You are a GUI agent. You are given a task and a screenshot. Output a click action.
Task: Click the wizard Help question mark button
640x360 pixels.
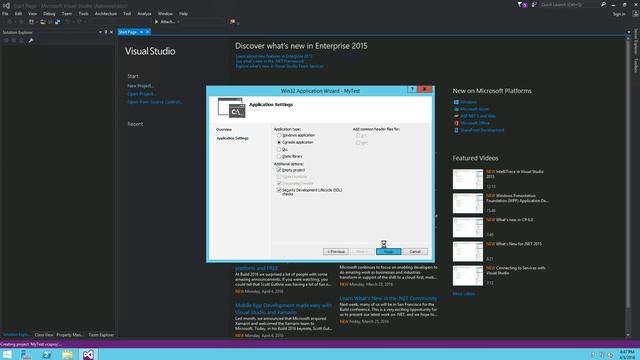pos(412,89)
